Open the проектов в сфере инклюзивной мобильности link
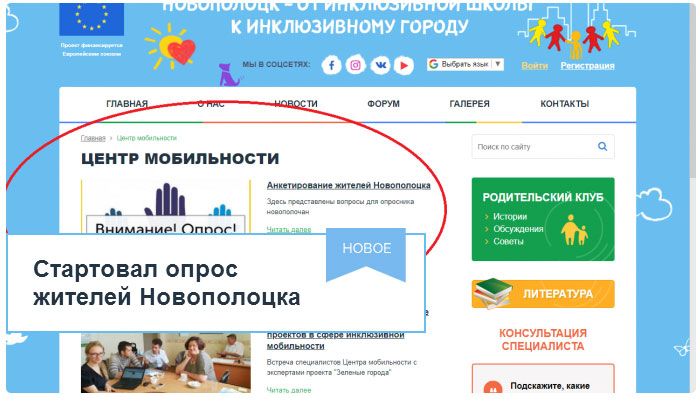Viewport: 699px width, 398px height. coord(336,340)
